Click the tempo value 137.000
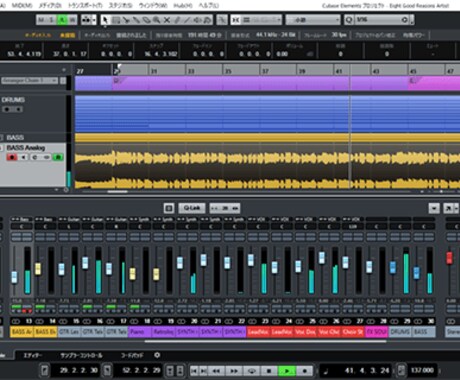Screen dimensions: 460x380 coord(422,370)
